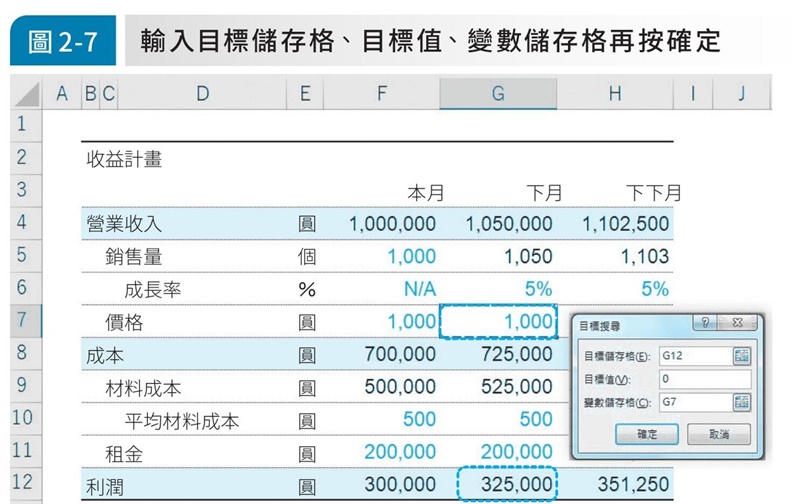
Task: Click the N/A growth rate cell
Action: tap(420, 289)
